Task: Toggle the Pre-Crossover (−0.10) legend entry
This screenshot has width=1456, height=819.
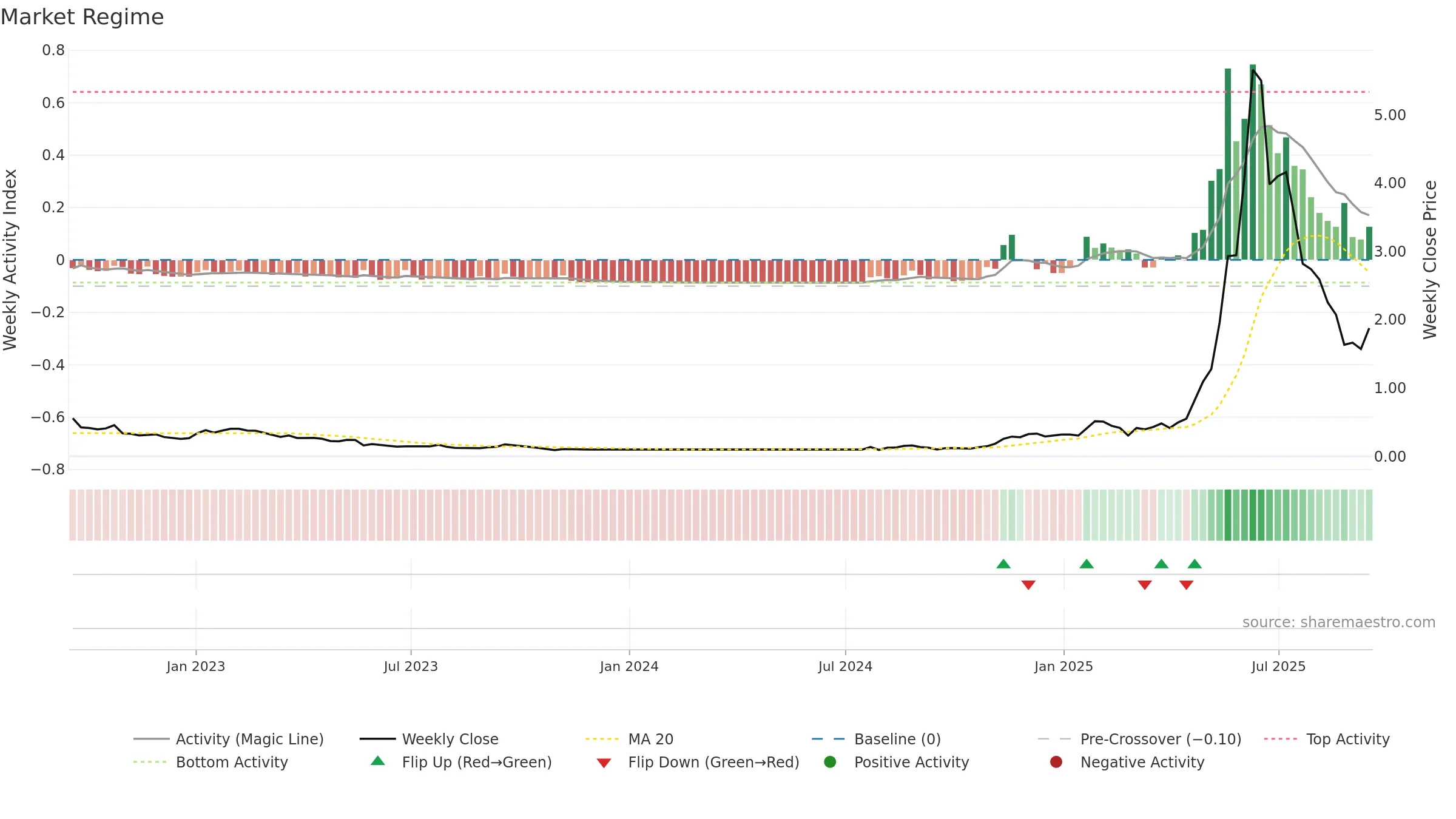Action: tap(1139, 739)
